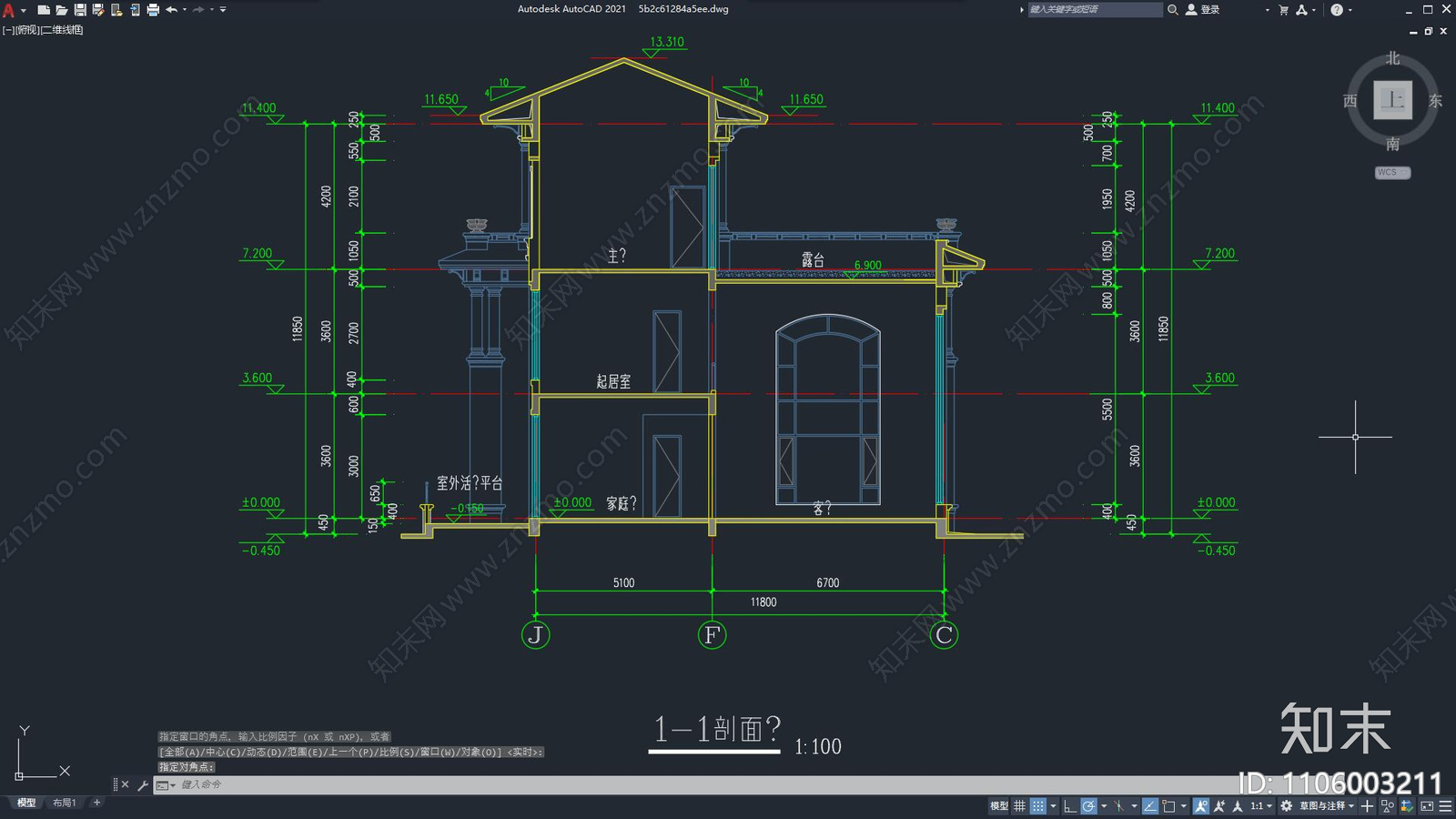Image resolution: width=1456 pixels, height=819 pixels.
Task: Open the [-] viewport controls menu
Action: pyautogui.click(x=8, y=30)
